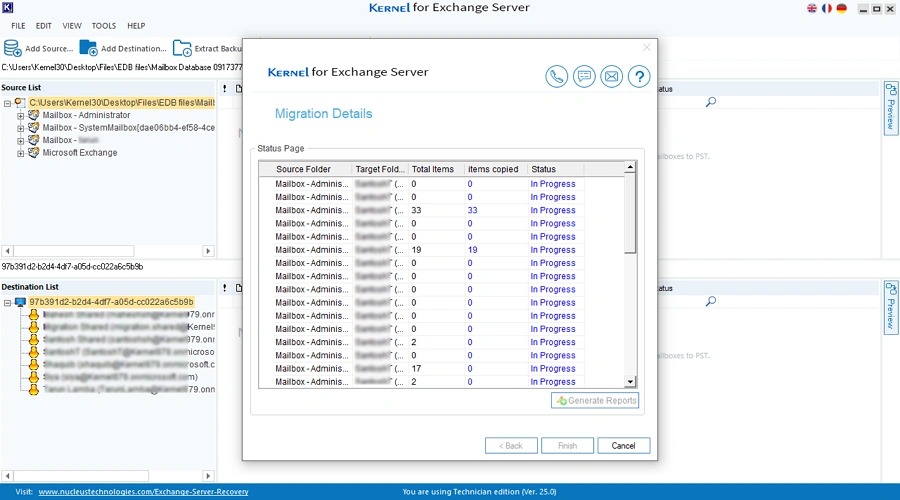Click the status table vertical scrollbar thumb
Screen dimensions: 900x500
[x=630, y=213]
